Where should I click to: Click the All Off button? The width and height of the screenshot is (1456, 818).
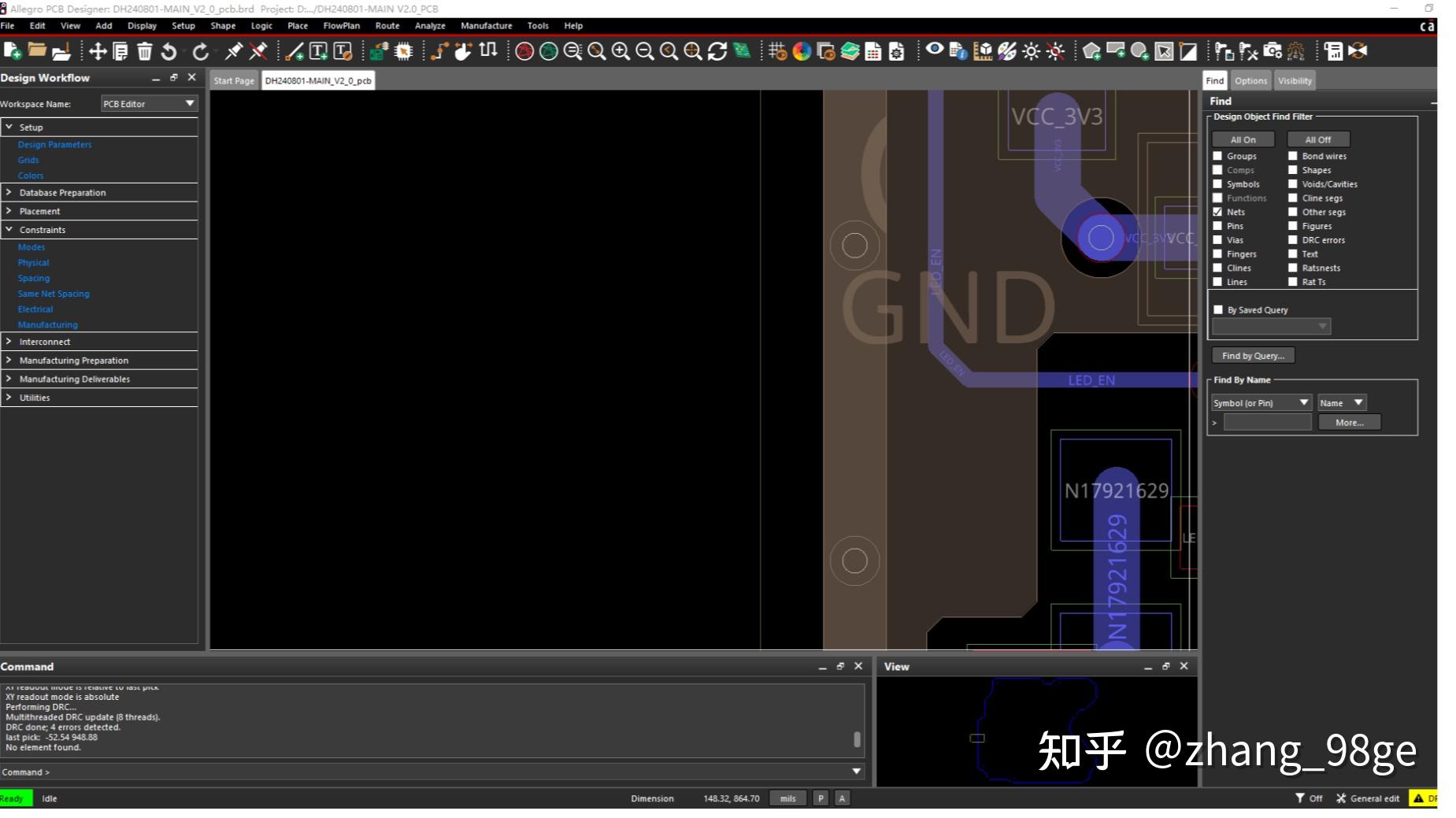click(x=1318, y=139)
